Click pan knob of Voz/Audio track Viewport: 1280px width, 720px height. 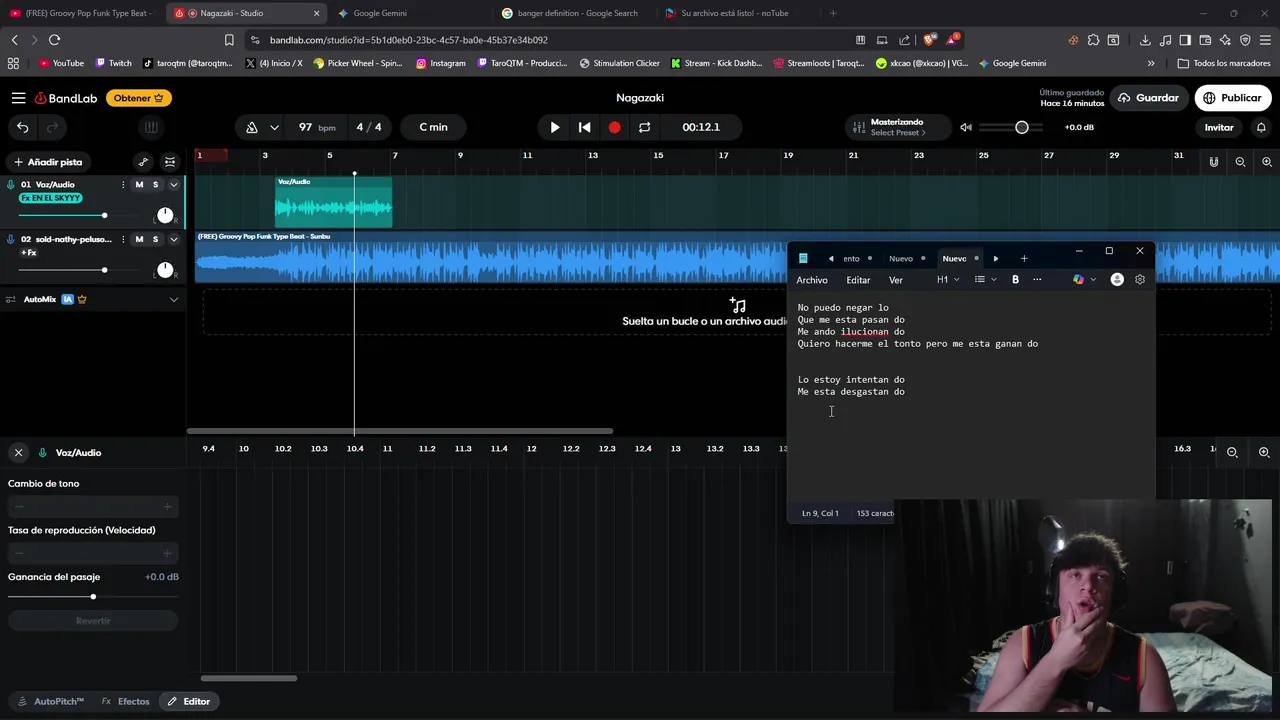165,216
